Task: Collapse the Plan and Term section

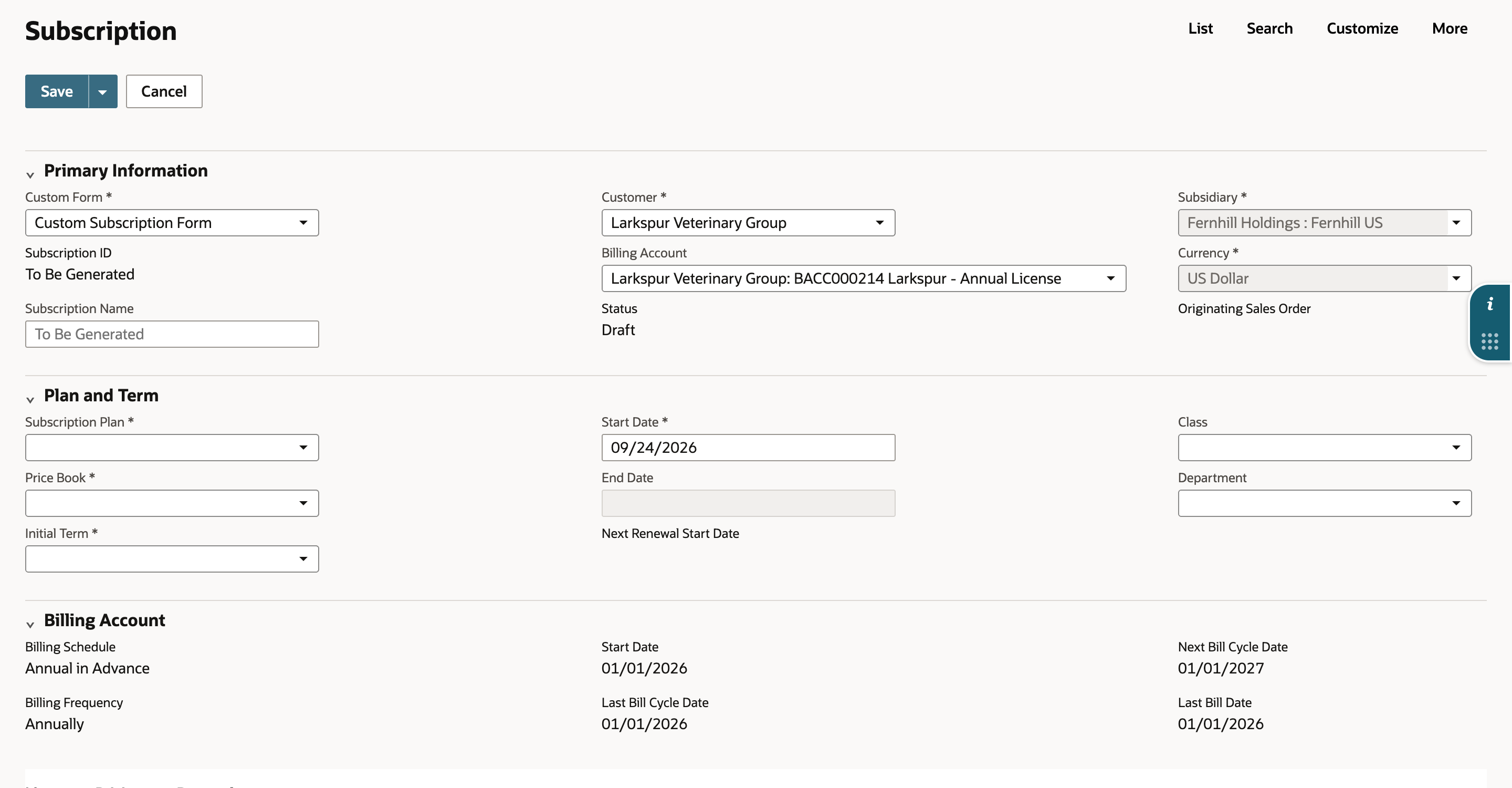Action: pyautogui.click(x=30, y=399)
